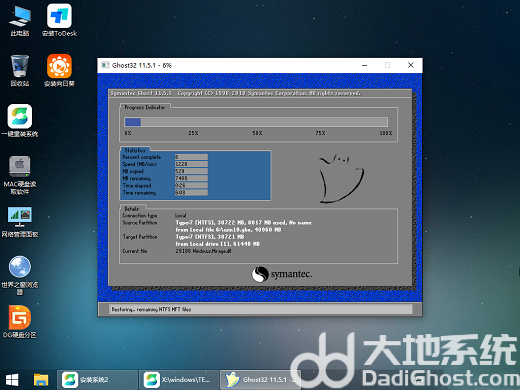Click the Symantec Ghost copyright header line
520x390 pixels.
pyautogui.click(x=235, y=93)
